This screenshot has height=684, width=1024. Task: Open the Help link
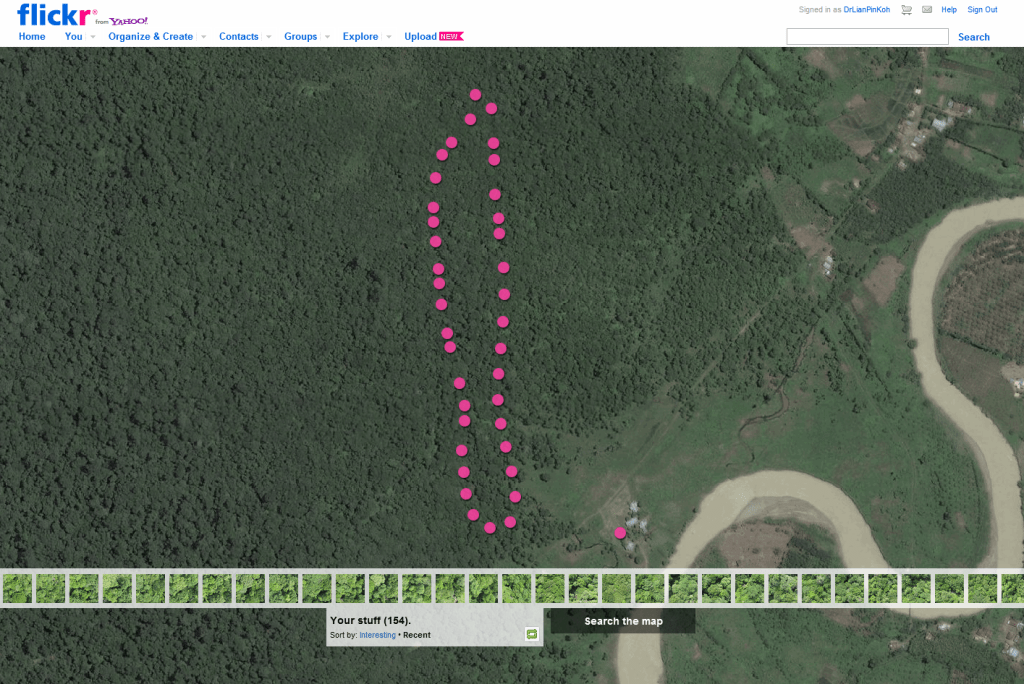point(949,10)
